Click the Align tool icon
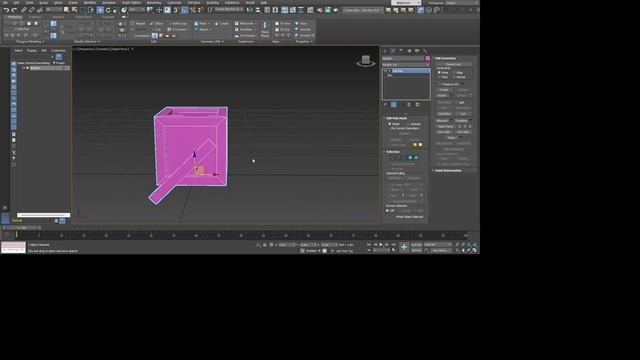This screenshot has width=640, height=360. point(258,10)
